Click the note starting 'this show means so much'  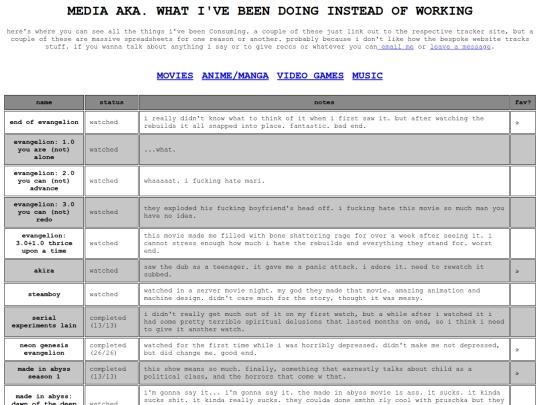tap(324, 373)
